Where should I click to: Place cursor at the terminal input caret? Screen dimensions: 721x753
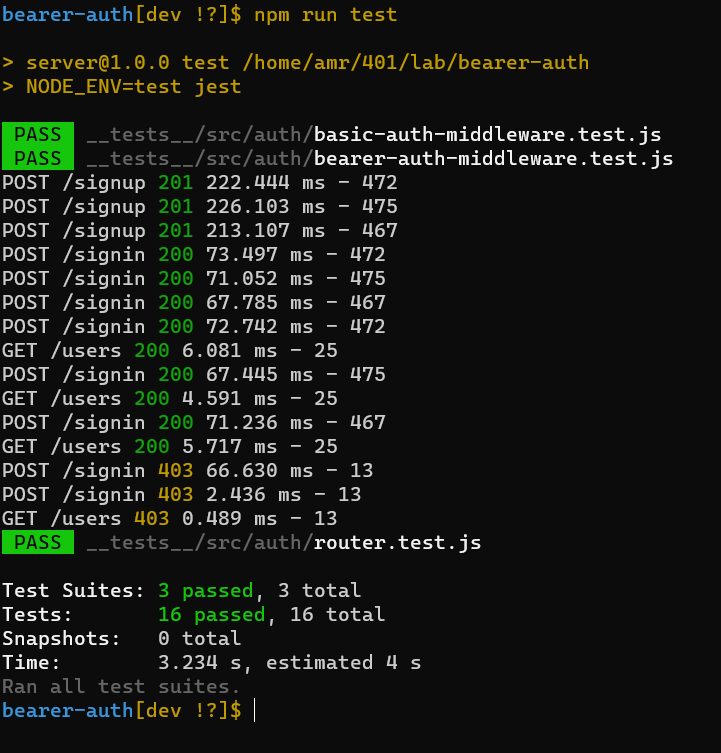click(x=255, y=711)
